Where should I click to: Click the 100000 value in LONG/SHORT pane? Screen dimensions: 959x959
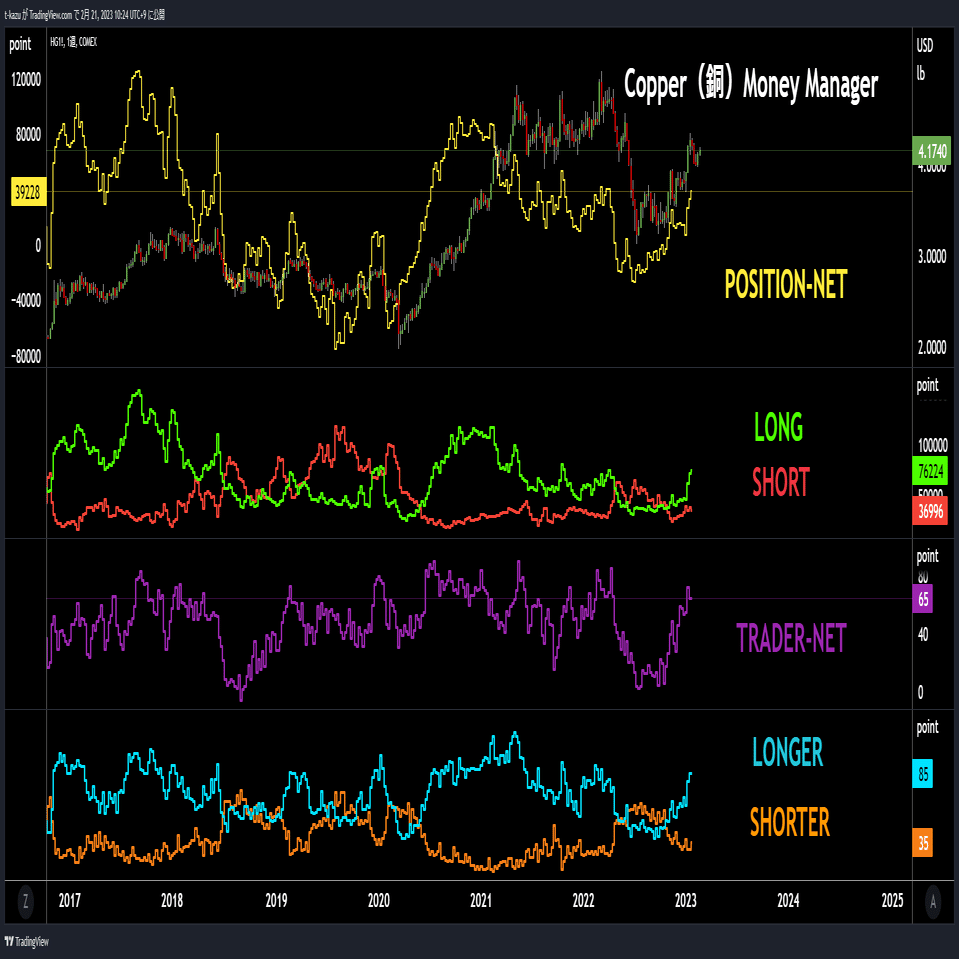coord(932,445)
